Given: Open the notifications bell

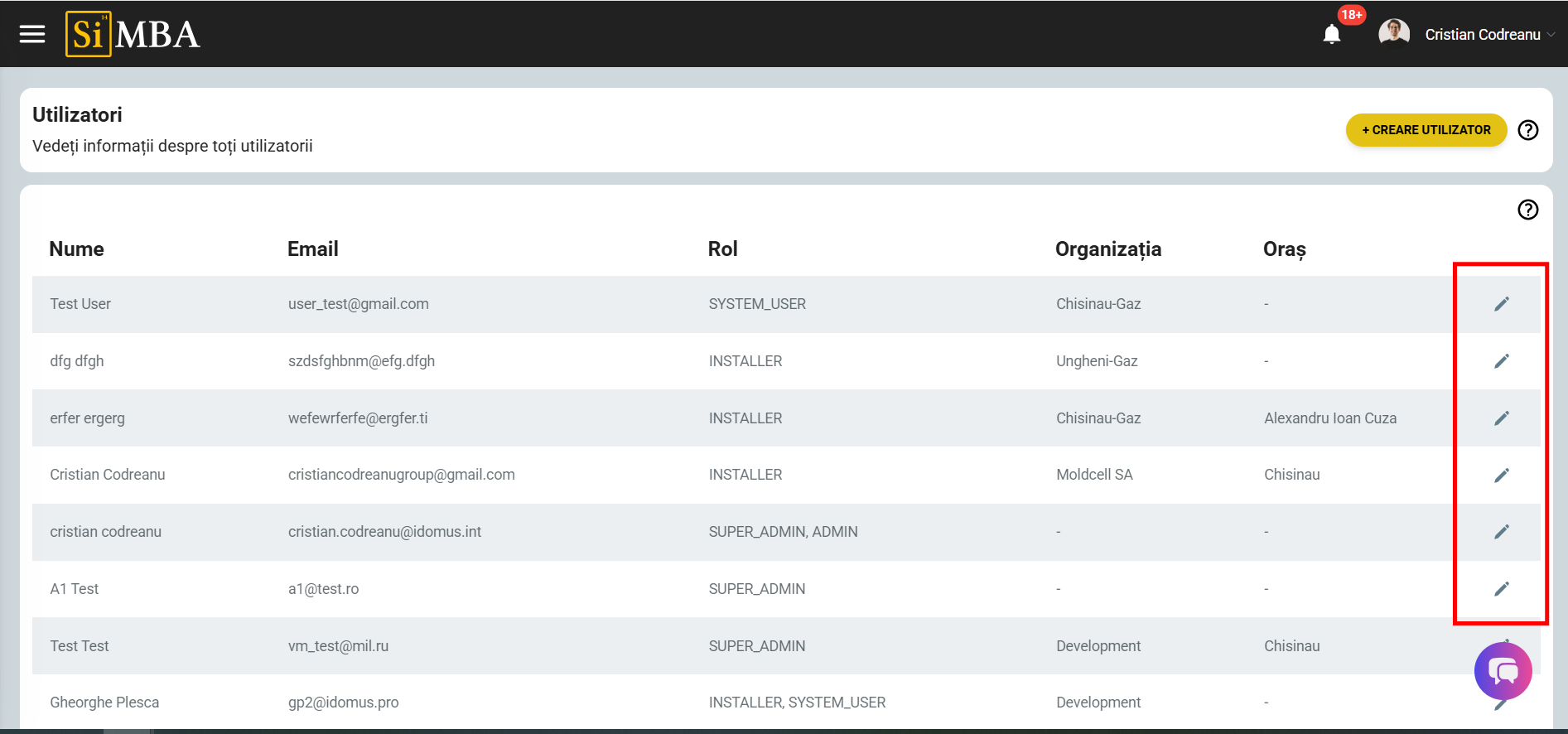Looking at the screenshot, I should (x=1332, y=34).
